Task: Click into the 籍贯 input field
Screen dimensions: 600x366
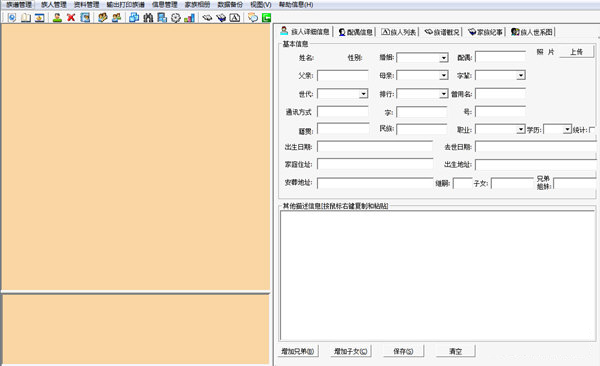Action: (343, 129)
